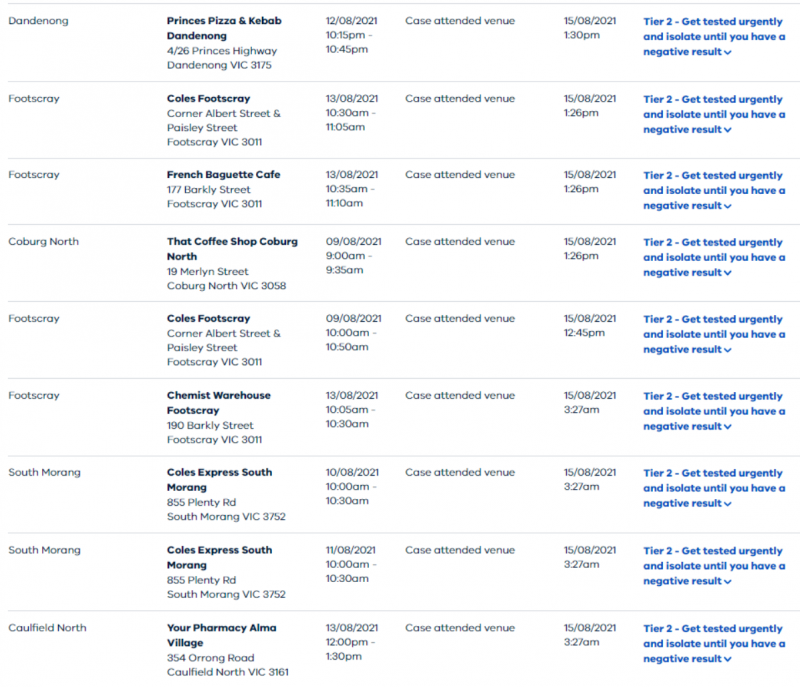Click Chemist Warehouse Footscray venue name
This screenshot has width=800, height=687.
pos(219,402)
